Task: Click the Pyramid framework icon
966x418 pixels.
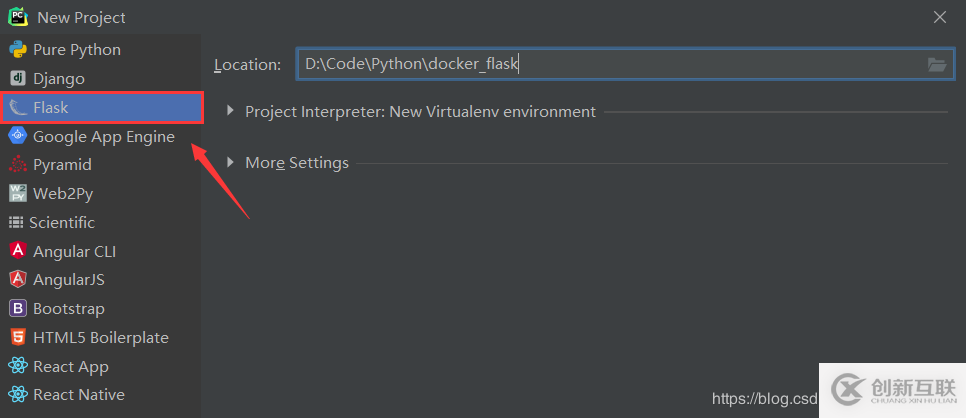Action: 17,165
